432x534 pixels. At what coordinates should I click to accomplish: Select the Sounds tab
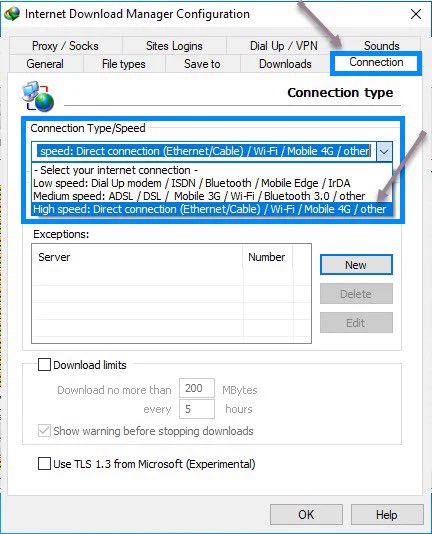(381, 45)
